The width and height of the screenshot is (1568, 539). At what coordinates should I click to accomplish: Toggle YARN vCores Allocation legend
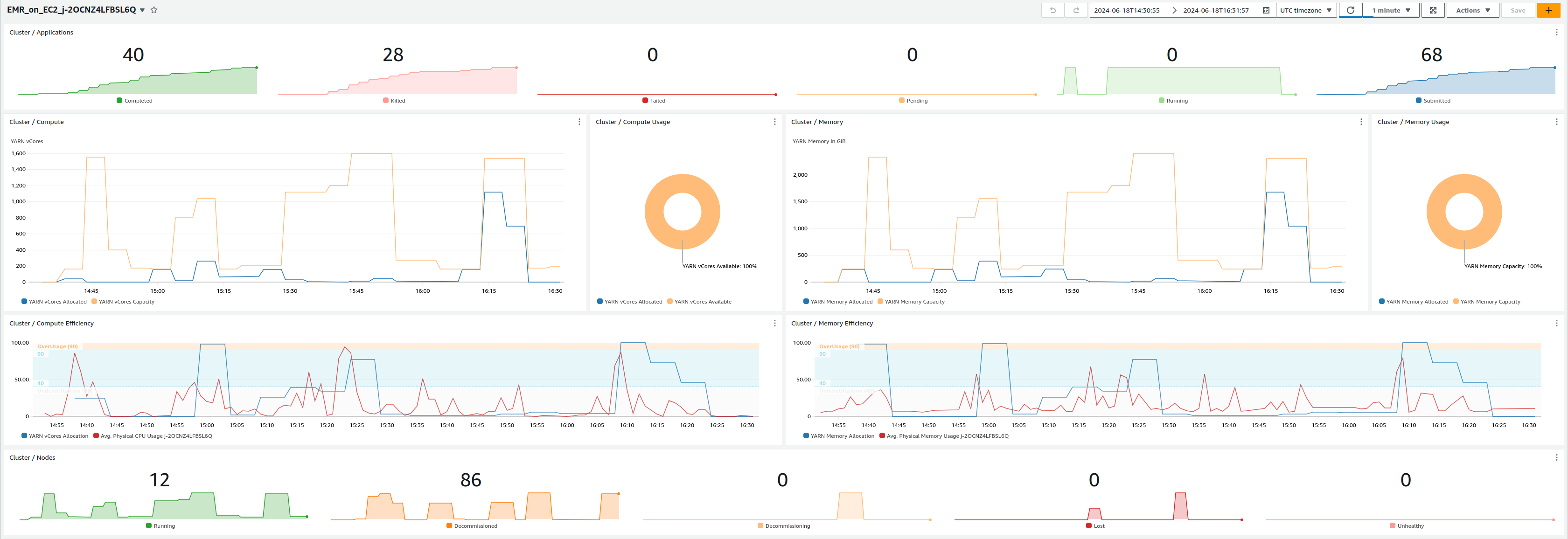[55, 435]
